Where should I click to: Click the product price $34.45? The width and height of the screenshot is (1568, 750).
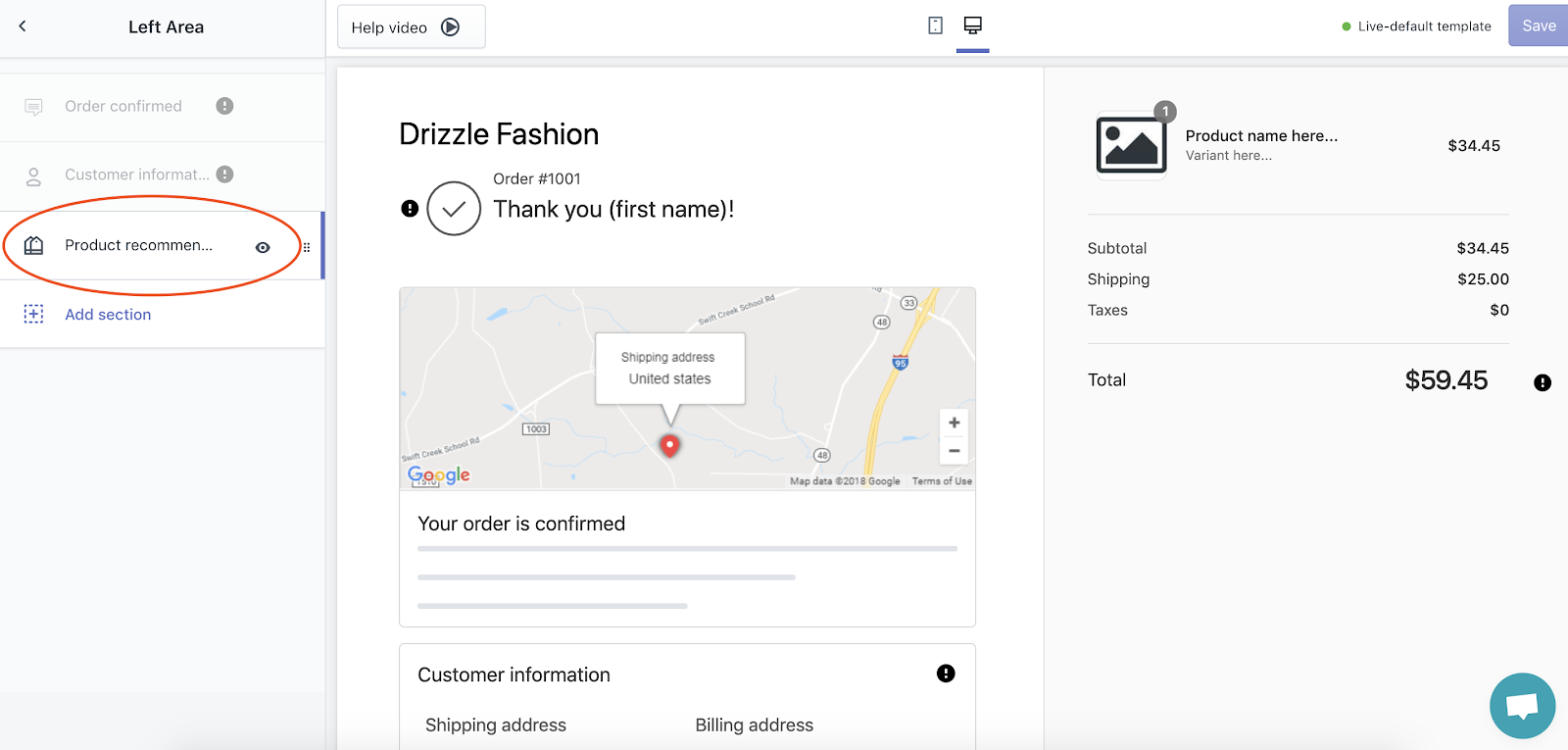[1474, 146]
